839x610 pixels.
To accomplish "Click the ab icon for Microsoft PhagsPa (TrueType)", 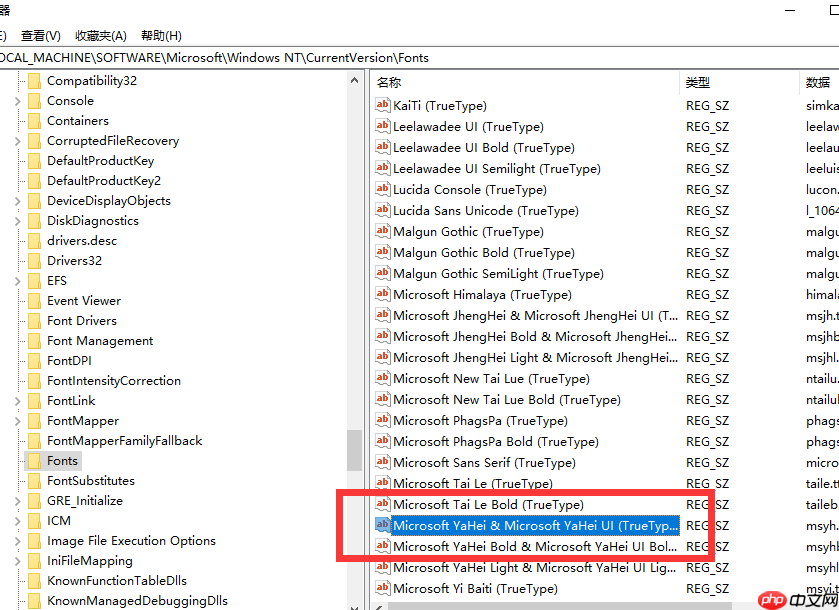I will point(382,420).
